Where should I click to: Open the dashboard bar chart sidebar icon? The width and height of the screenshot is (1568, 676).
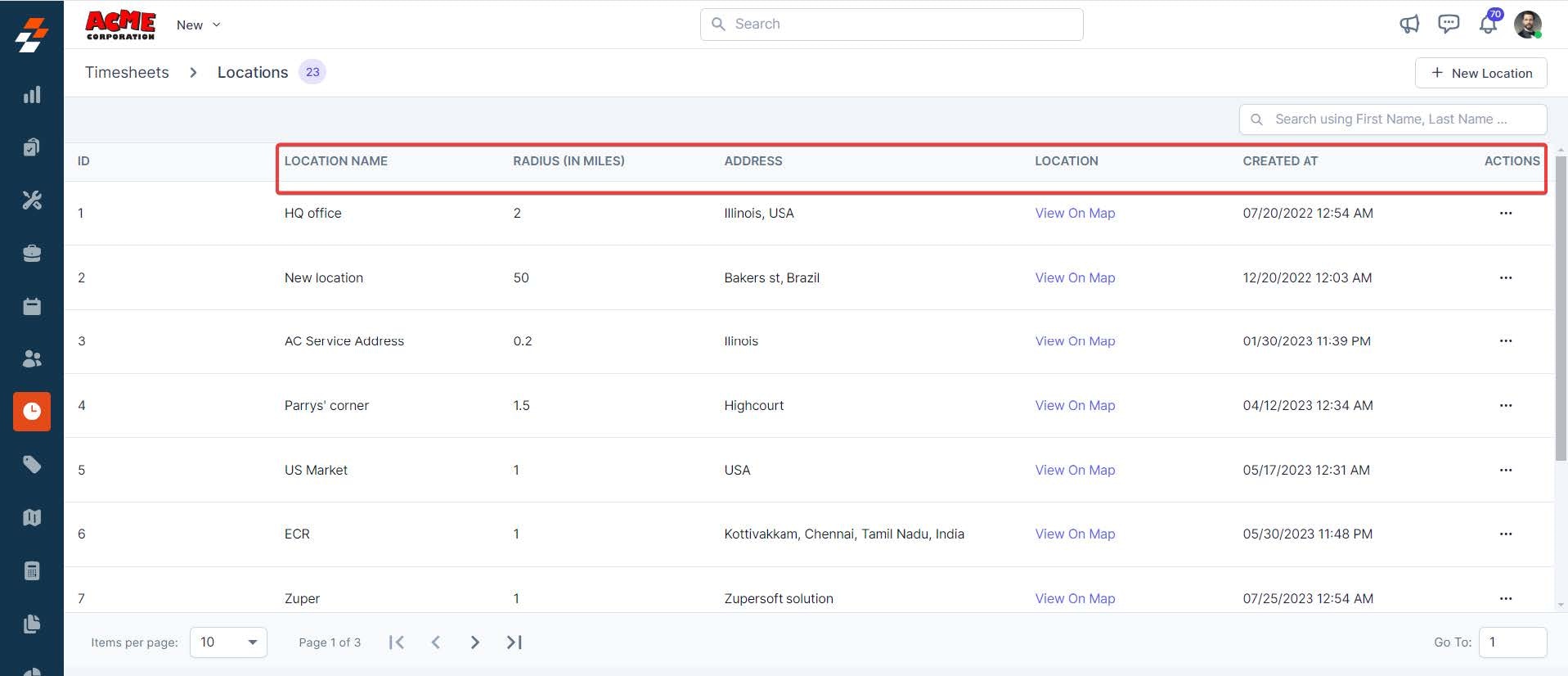[x=32, y=95]
